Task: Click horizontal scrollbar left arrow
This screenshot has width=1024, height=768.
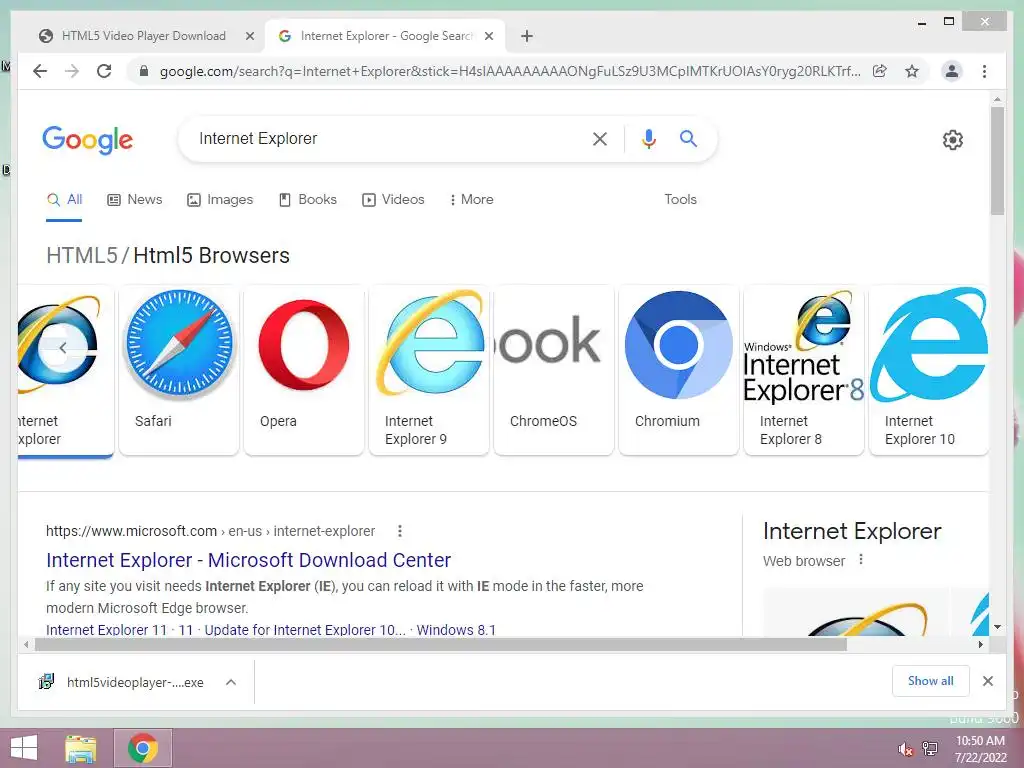Action: [25, 645]
